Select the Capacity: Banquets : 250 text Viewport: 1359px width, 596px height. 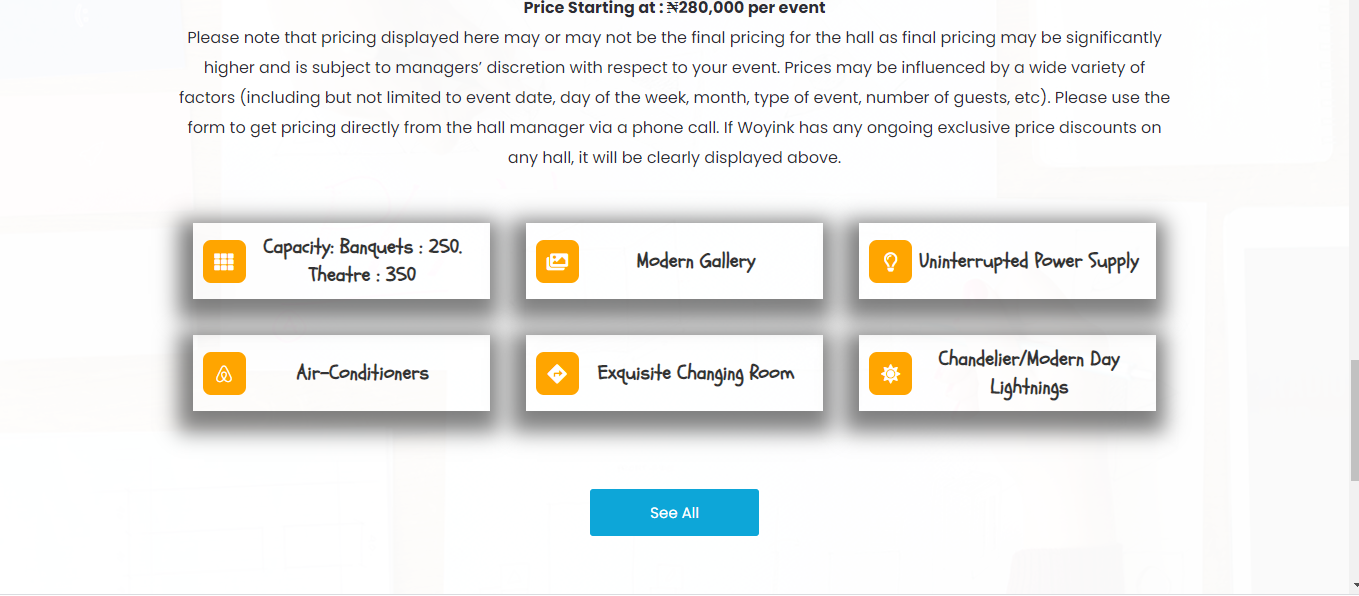[362, 247]
